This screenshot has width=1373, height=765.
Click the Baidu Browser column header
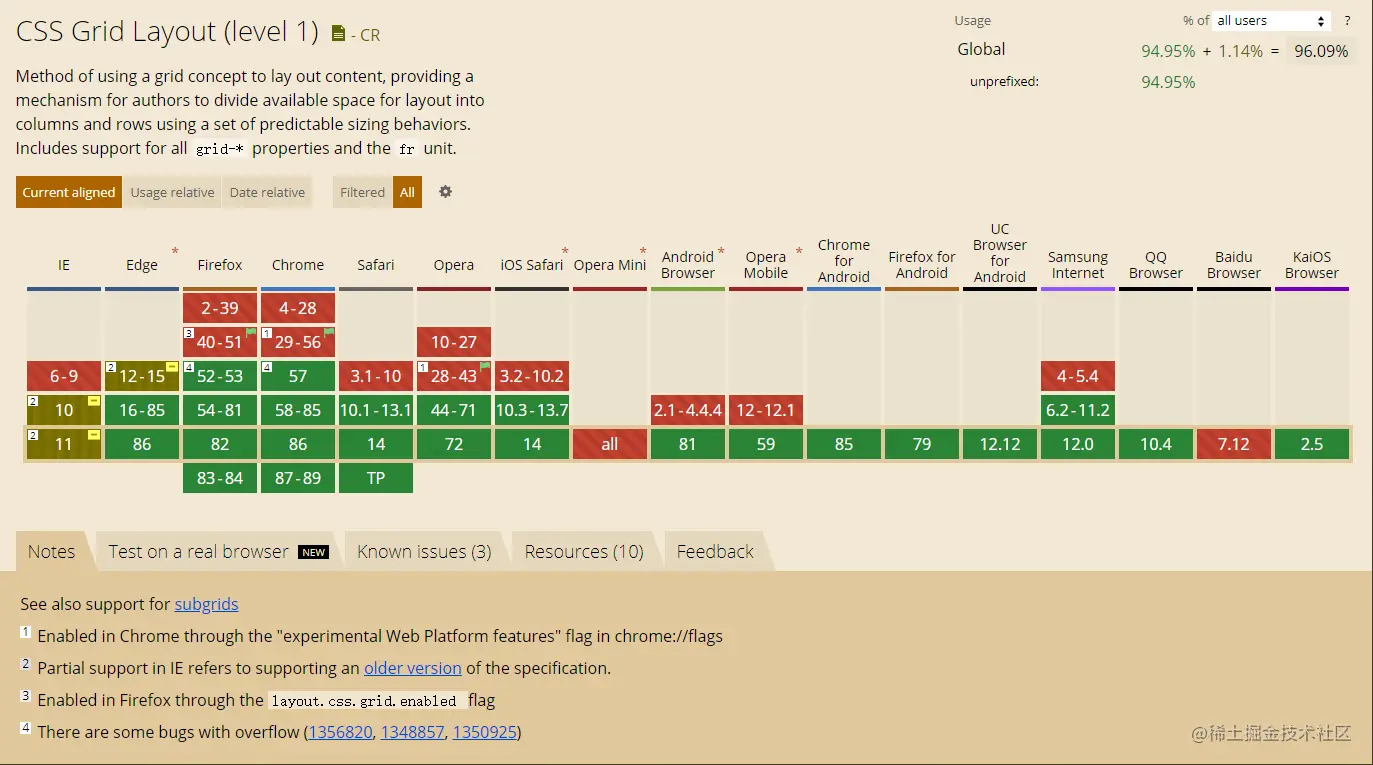[x=1234, y=265]
